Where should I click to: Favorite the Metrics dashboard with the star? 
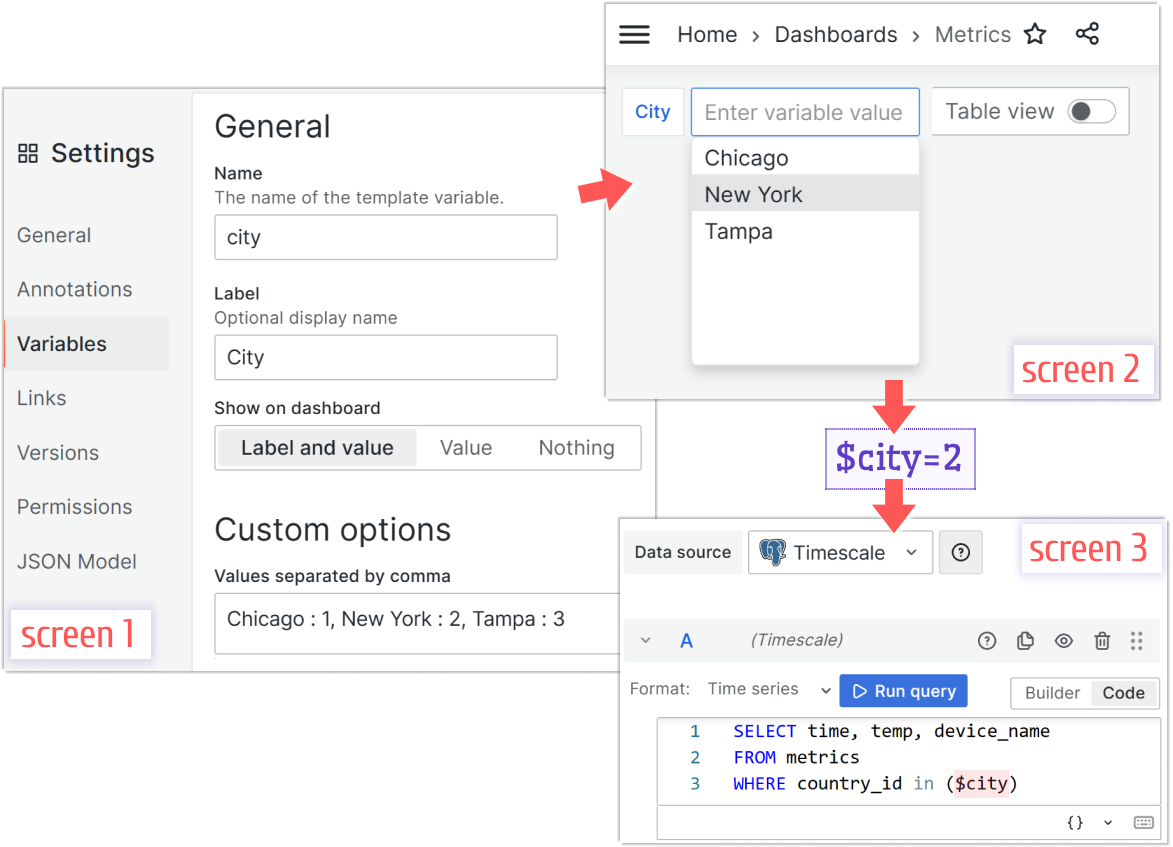click(x=1035, y=33)
